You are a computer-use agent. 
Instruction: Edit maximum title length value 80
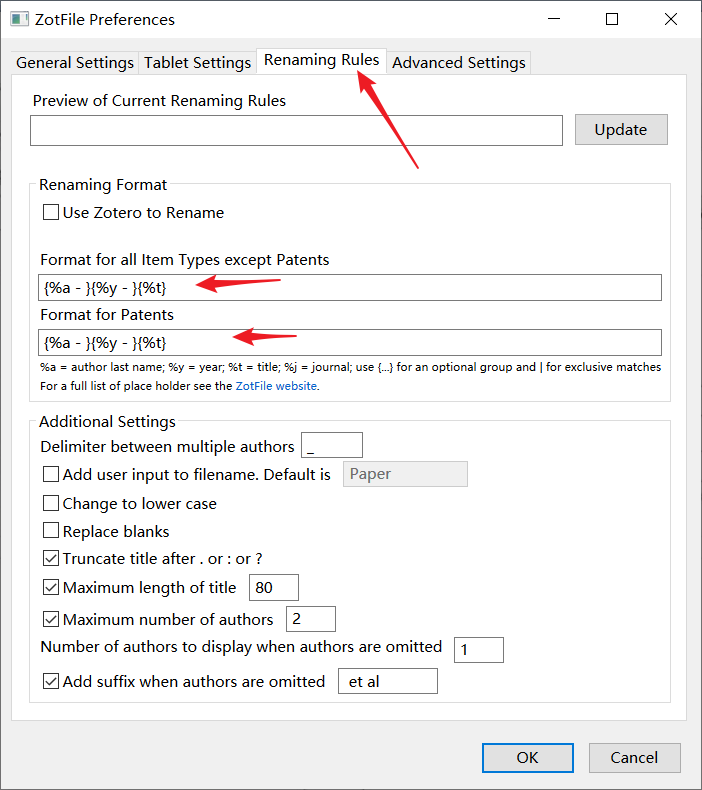coord(274,587)
